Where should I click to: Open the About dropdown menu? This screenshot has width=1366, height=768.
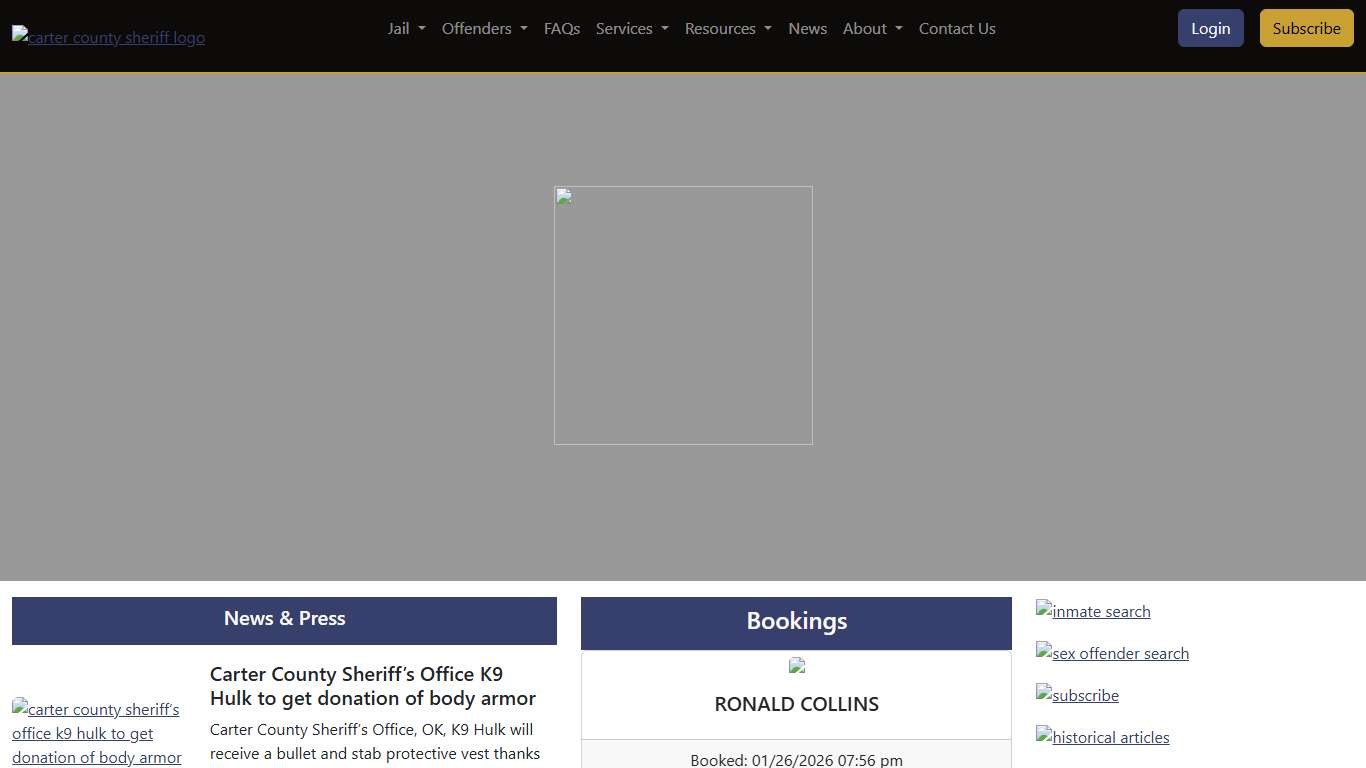click(x=872, y=28)
